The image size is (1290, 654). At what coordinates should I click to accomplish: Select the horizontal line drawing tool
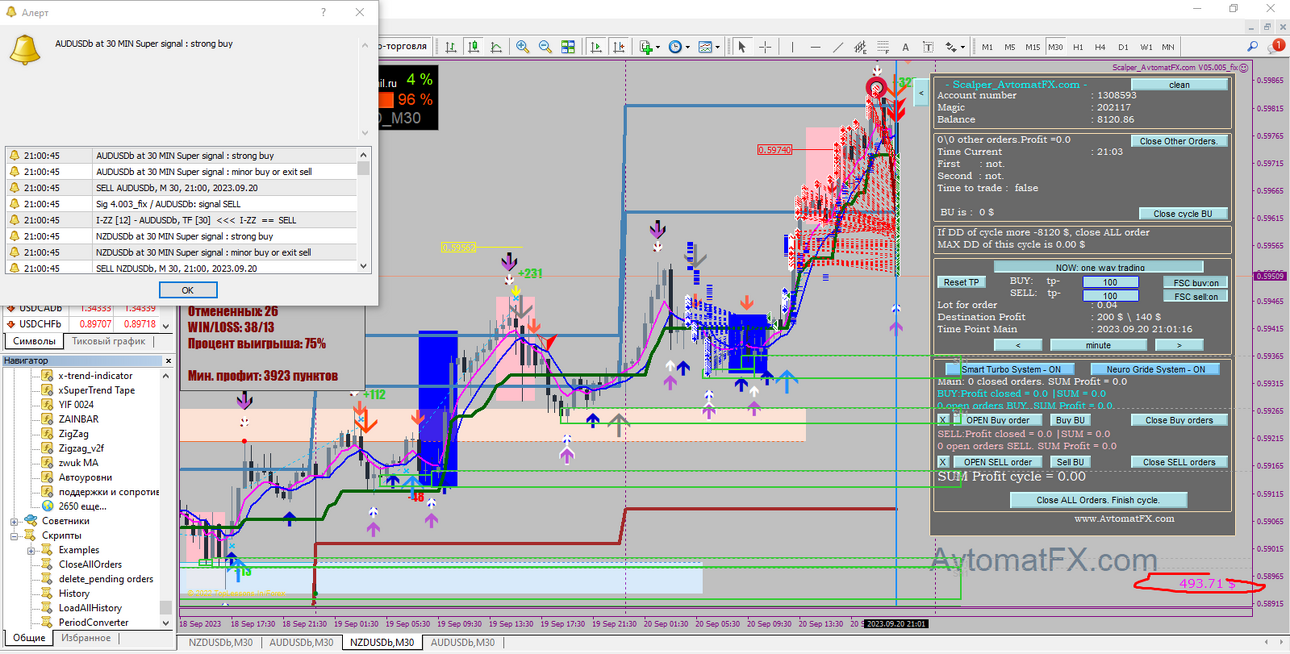point(815,46)
